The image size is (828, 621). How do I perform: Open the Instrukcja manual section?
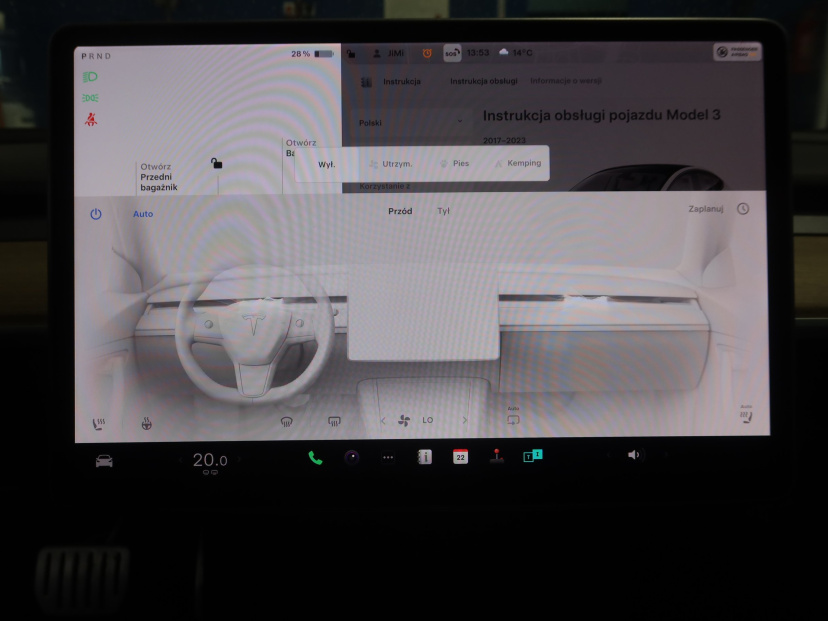[x=391, y=81]
